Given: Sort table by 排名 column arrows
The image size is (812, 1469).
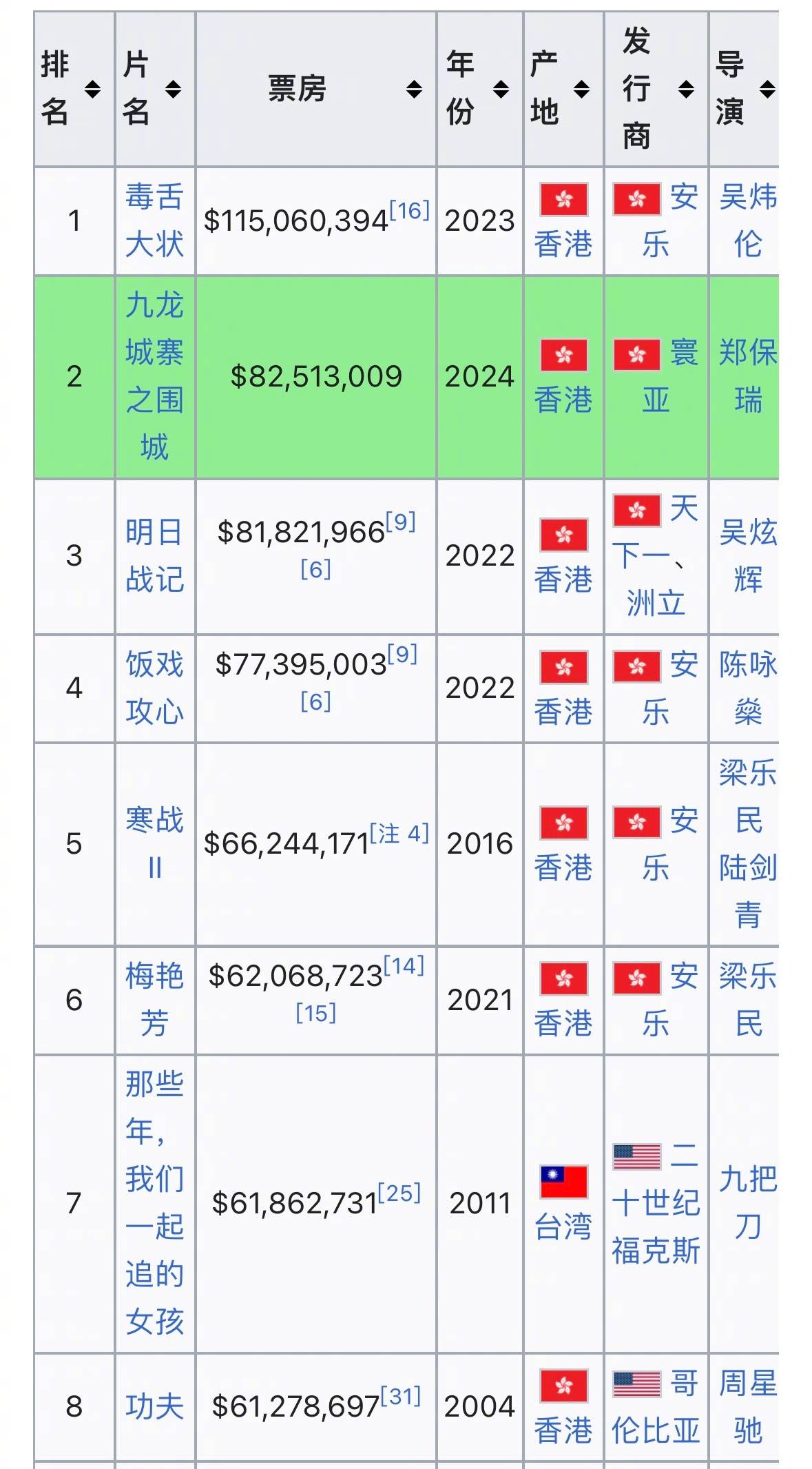Looking at the screenshot, I should 92,89.
